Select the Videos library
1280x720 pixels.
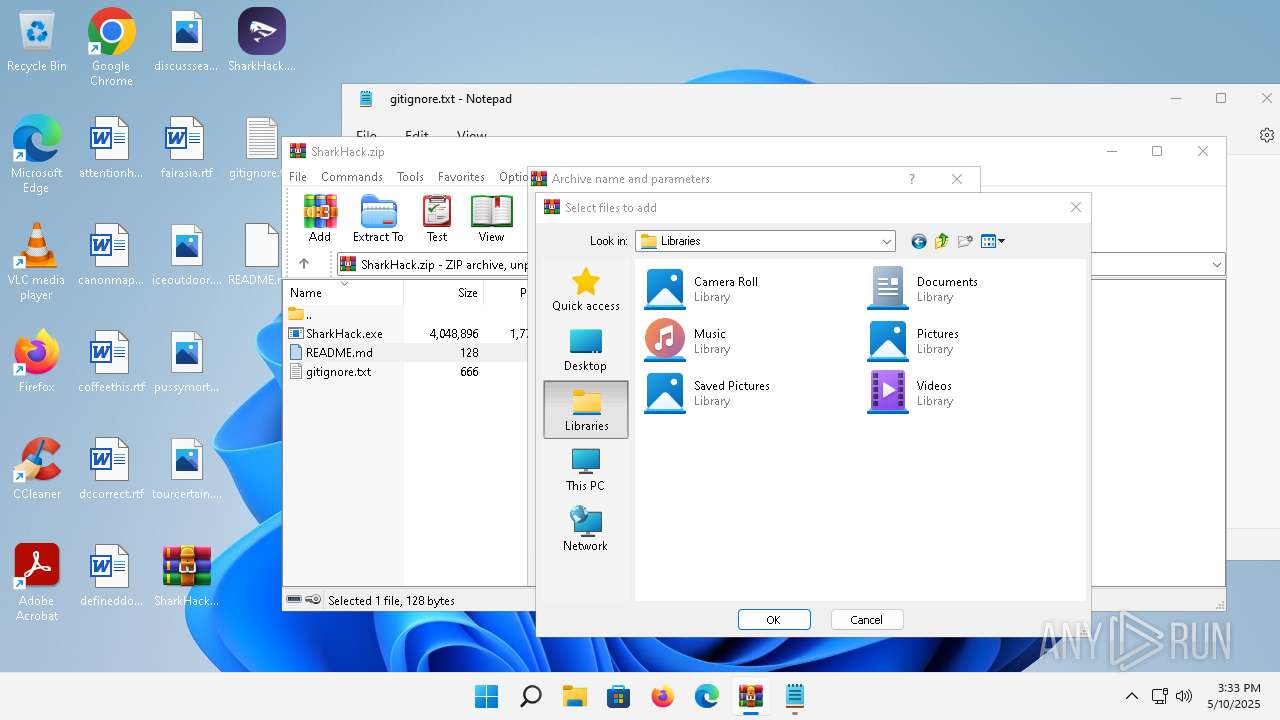910,392
